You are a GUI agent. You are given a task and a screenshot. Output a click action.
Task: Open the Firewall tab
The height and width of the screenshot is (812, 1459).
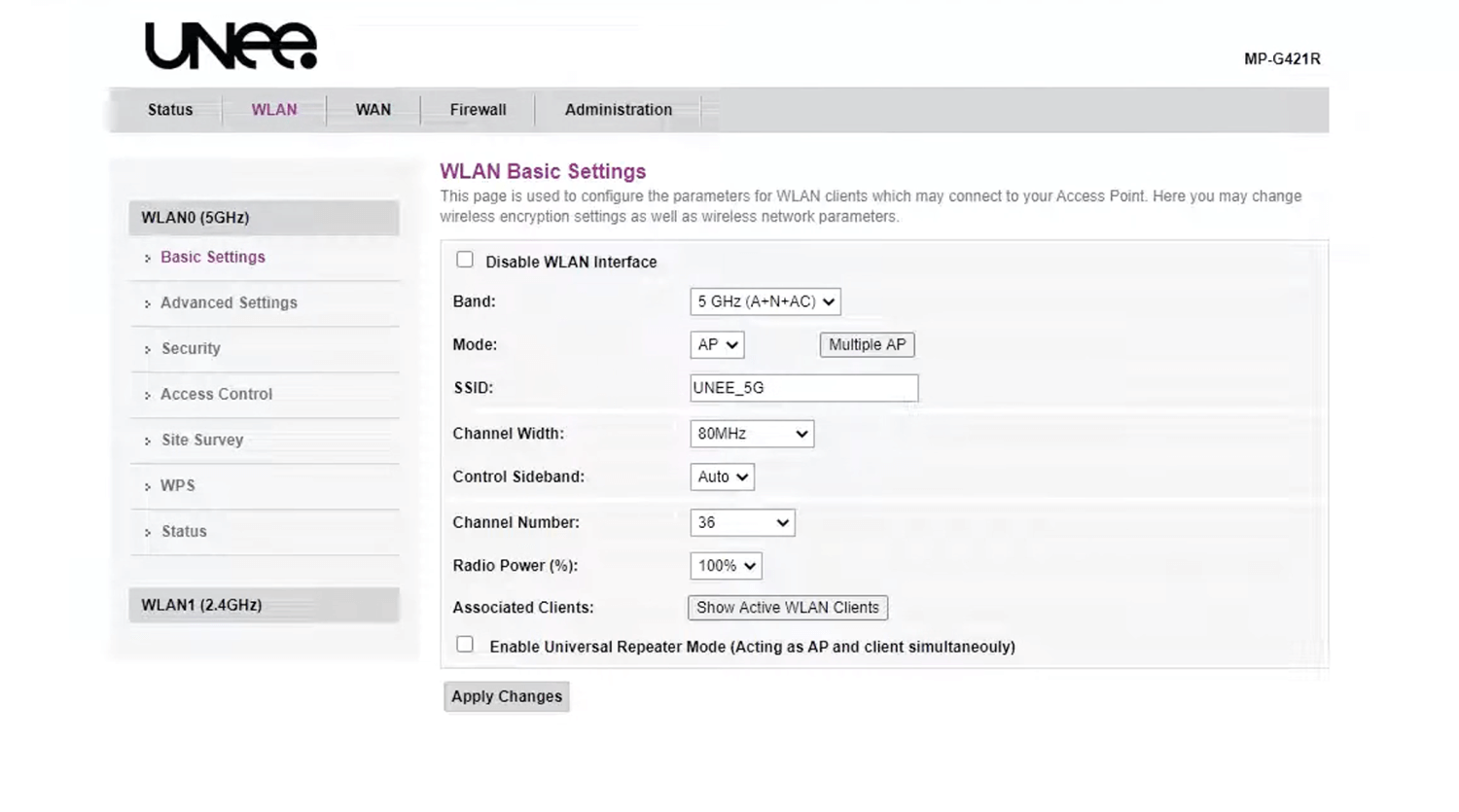(x=478, y=110)
